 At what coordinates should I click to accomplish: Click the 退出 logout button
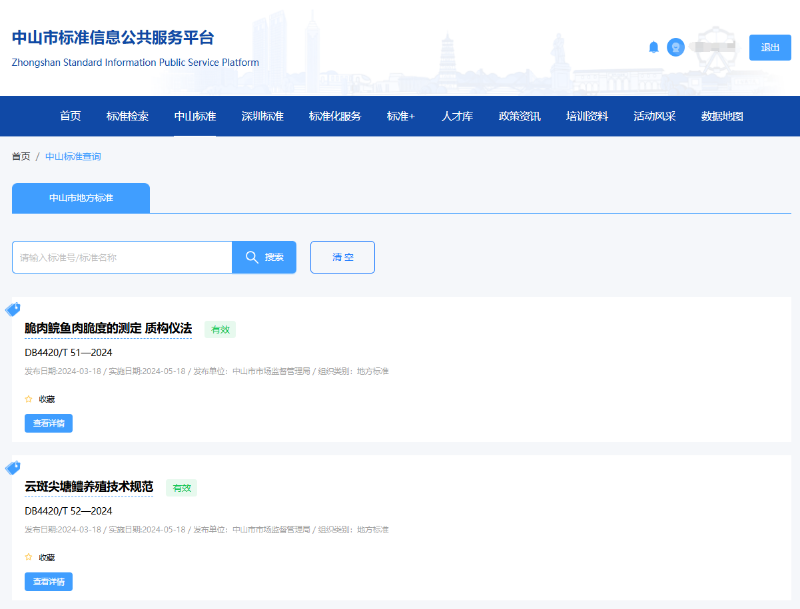coord(769,47)
